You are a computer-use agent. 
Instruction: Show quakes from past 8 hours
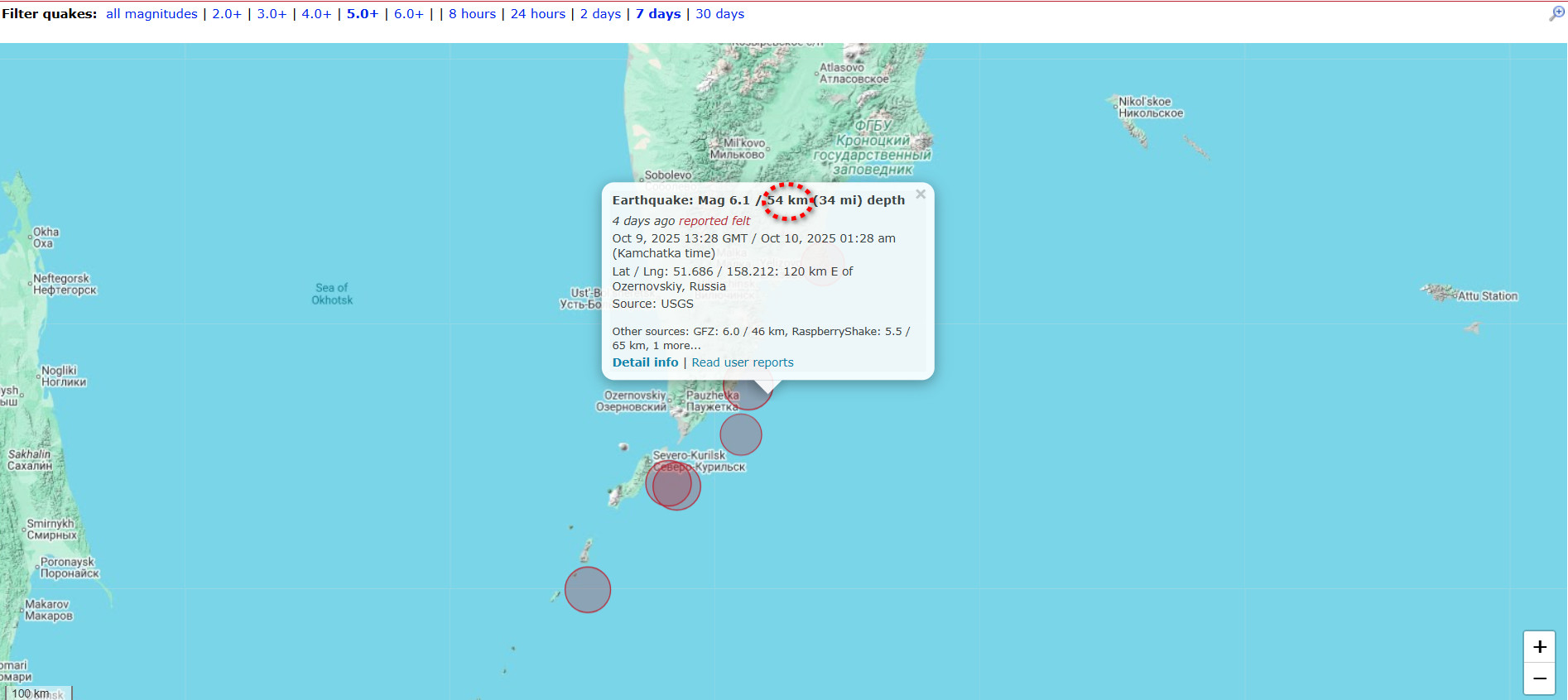click(472, 14)
